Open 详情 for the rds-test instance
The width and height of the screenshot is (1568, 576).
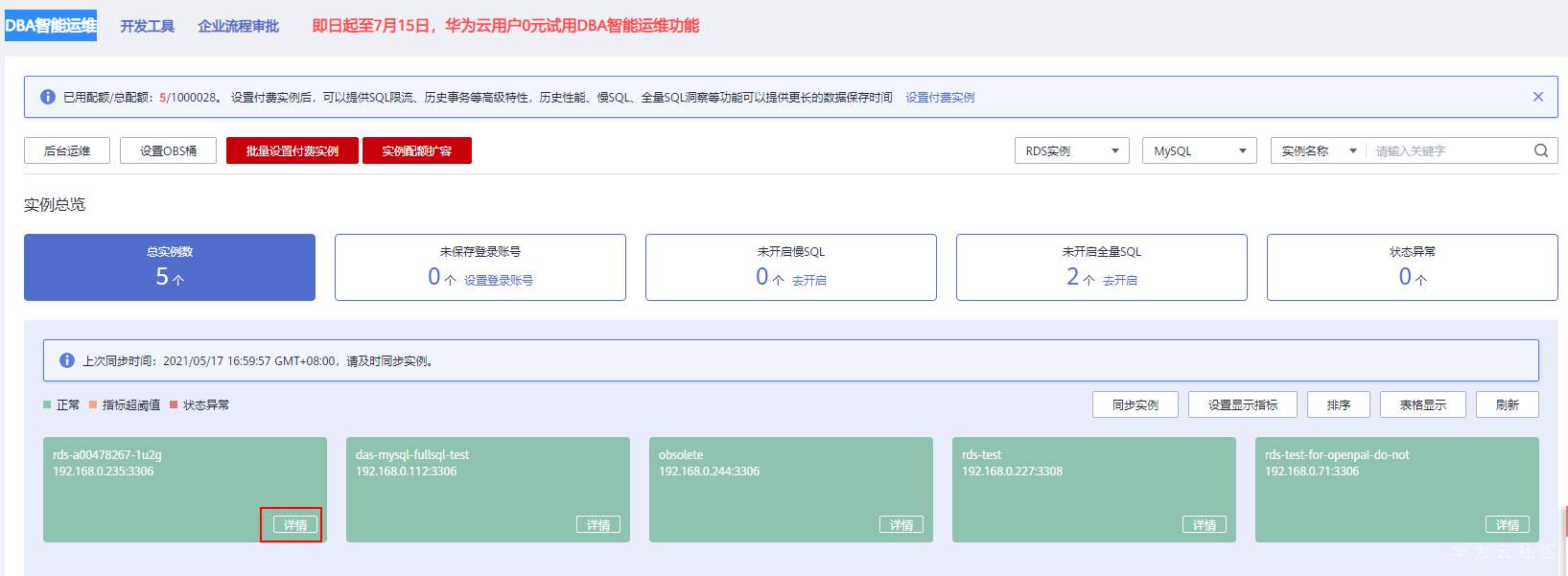(1205, 524)
